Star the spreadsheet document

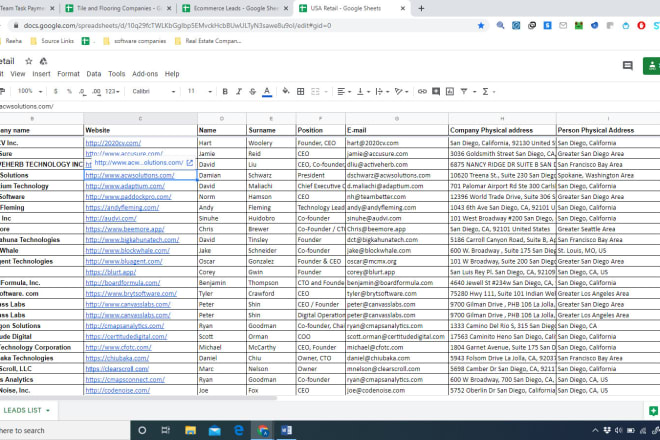click(x=29, y=61)
